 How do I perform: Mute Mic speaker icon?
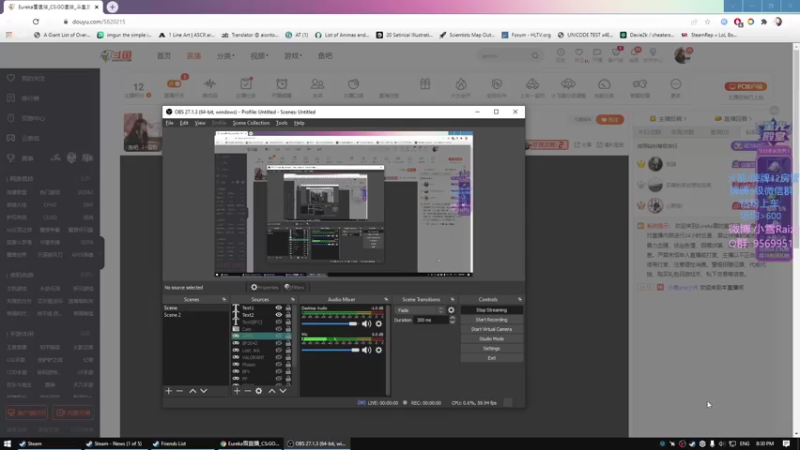[x=366, y=350]
